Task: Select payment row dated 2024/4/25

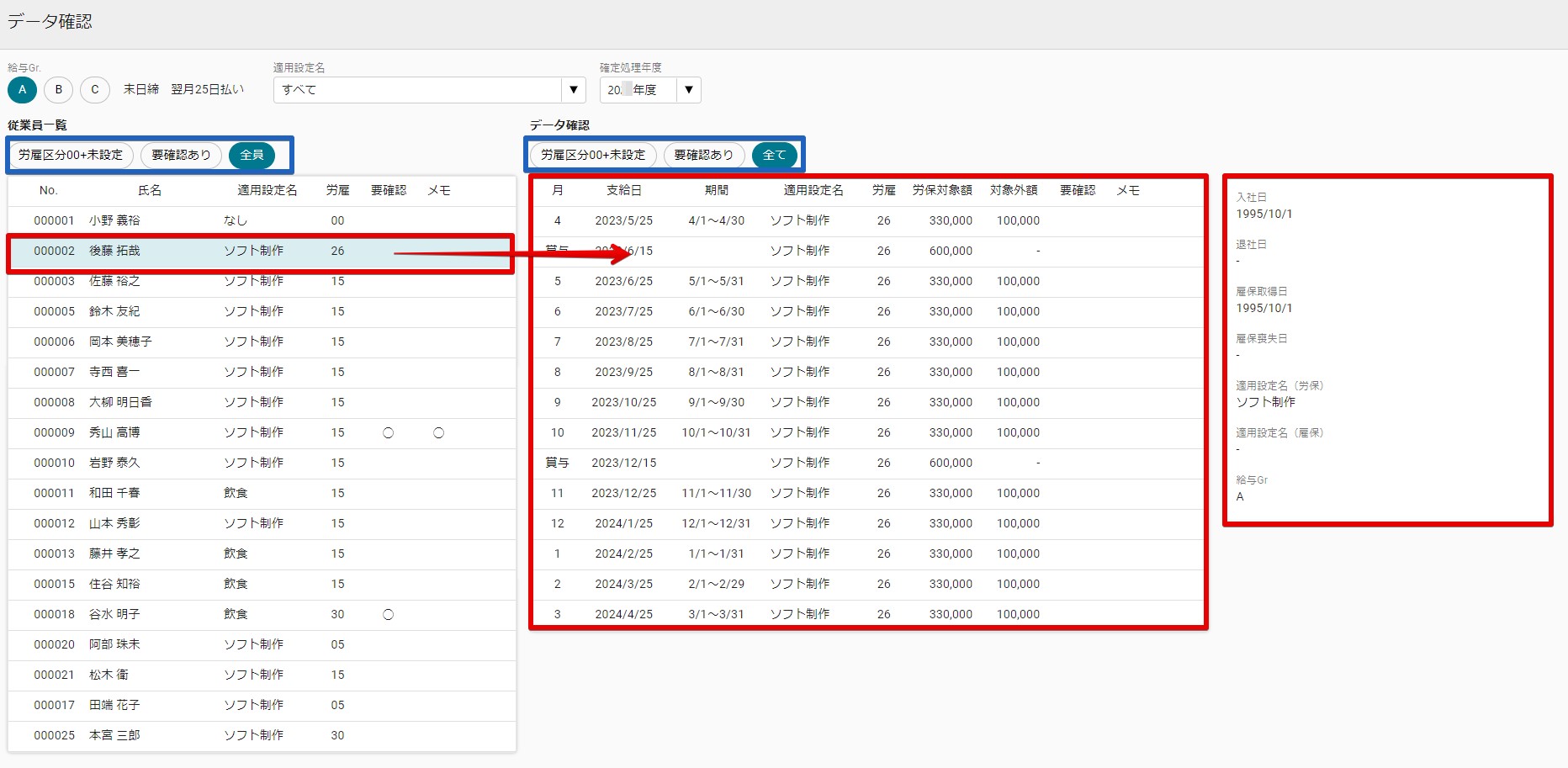Action: 868,614
